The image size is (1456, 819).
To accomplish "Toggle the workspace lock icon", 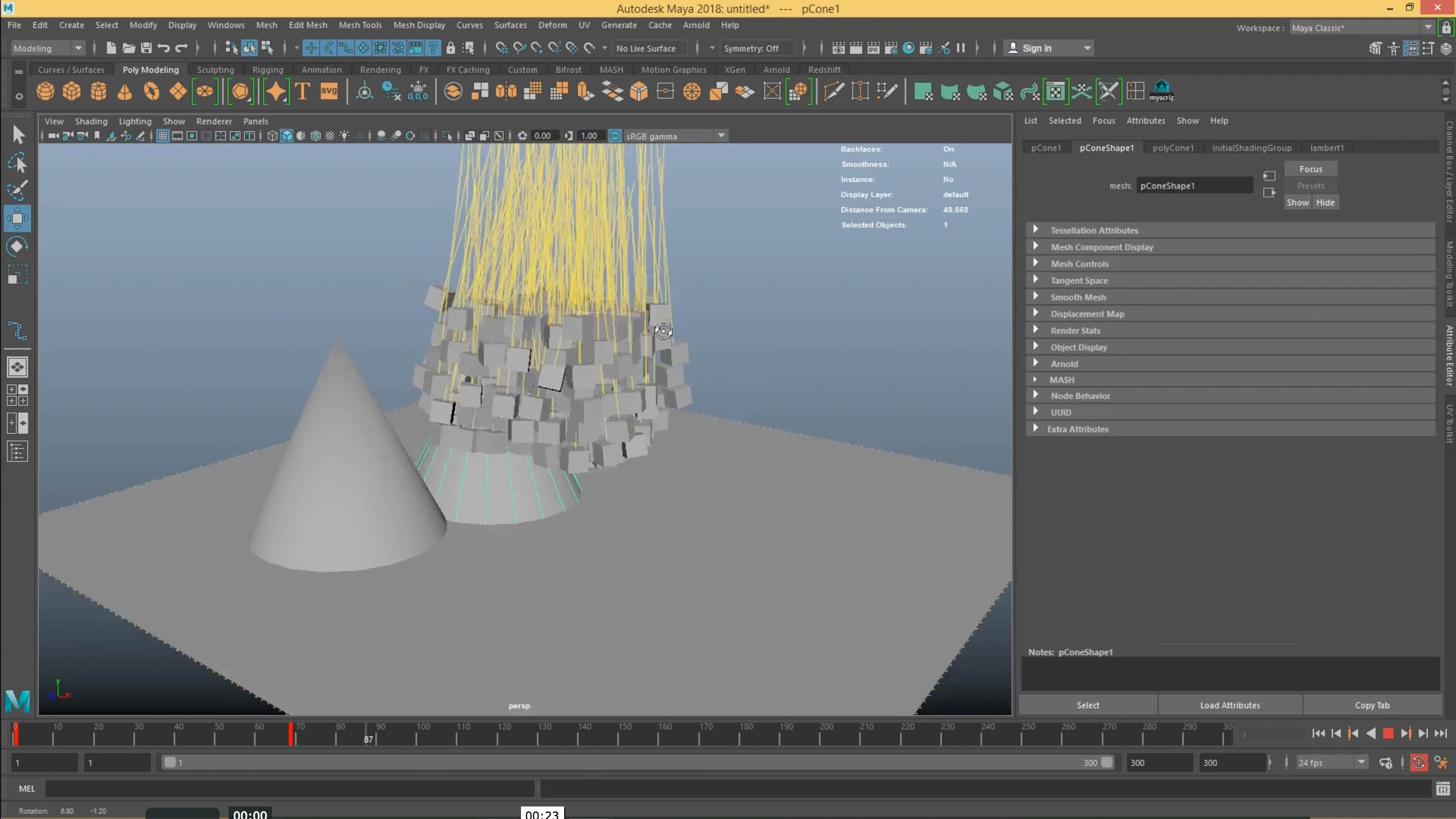I will (1446, 28).
